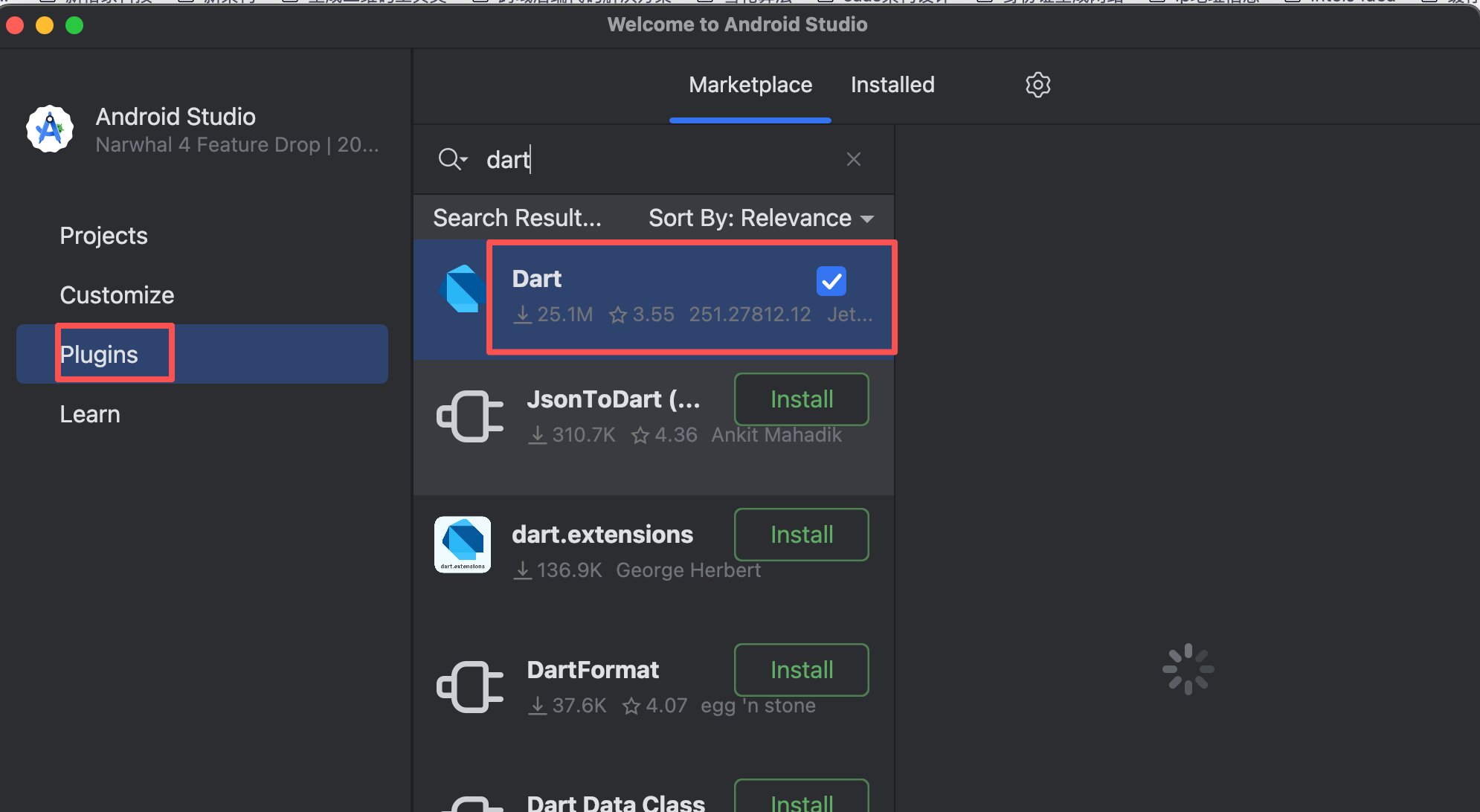Image resolution: width=1480 pixels, height=812 pixels.
Task: Click the JsonToDart download count 310.7K
Action: click(572, 435)
